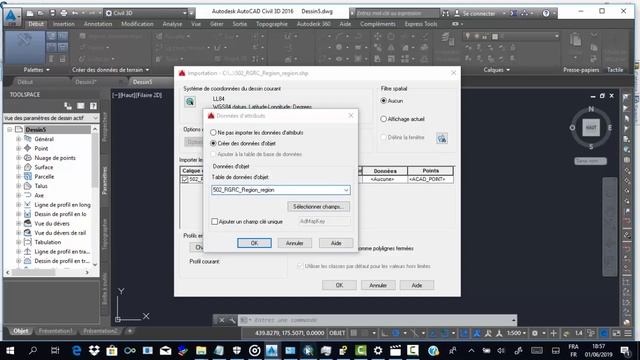Switch to the Dessin5 drawing tab
The width and height of the screenshot is (640, 360).
142,82
